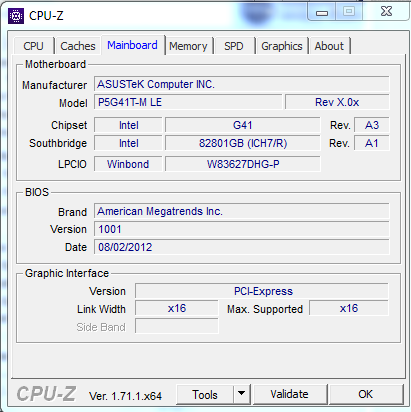Click the Ver. 1.71.1.x64 text
The height and width of the screenshot is (412, 411).
(x=125, y=396)
